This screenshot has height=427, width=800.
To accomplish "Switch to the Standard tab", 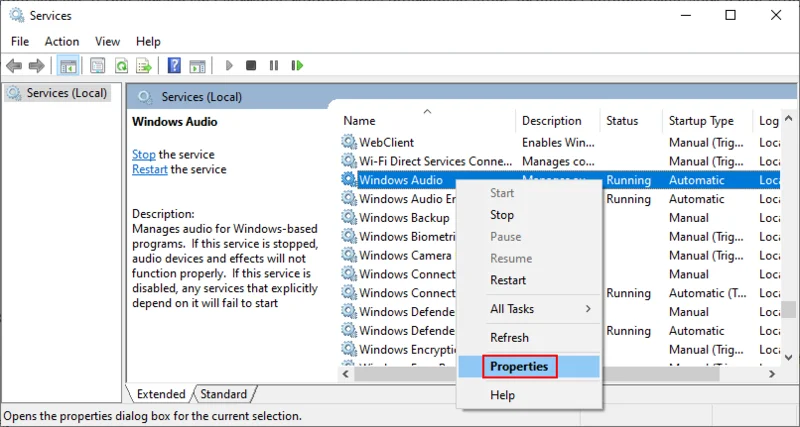I will [223, 394].
